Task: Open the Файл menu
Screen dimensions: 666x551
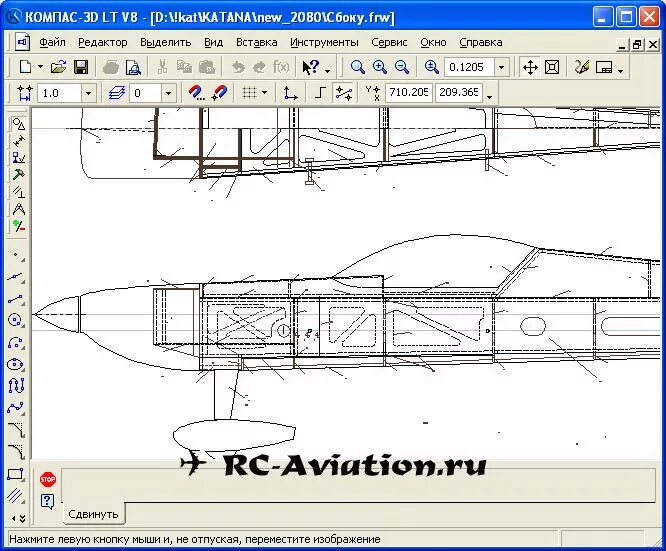Action: 52,42
